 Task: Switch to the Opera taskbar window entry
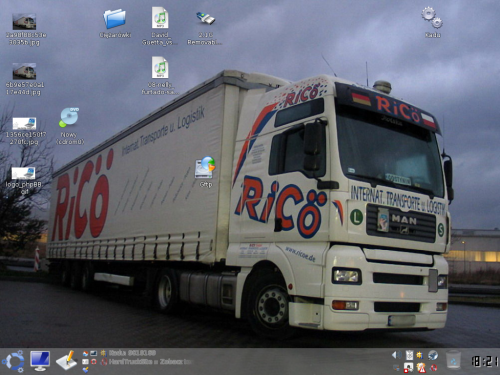coord(147,362)
